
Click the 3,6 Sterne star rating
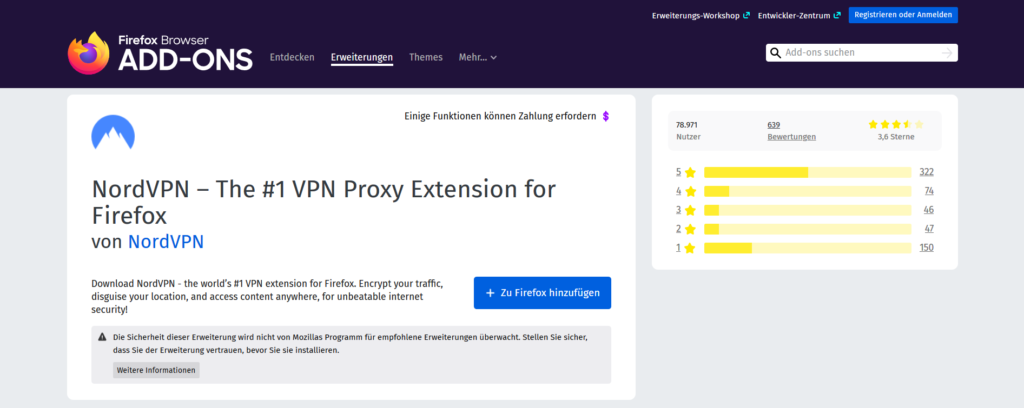click(x=896, y=124)
